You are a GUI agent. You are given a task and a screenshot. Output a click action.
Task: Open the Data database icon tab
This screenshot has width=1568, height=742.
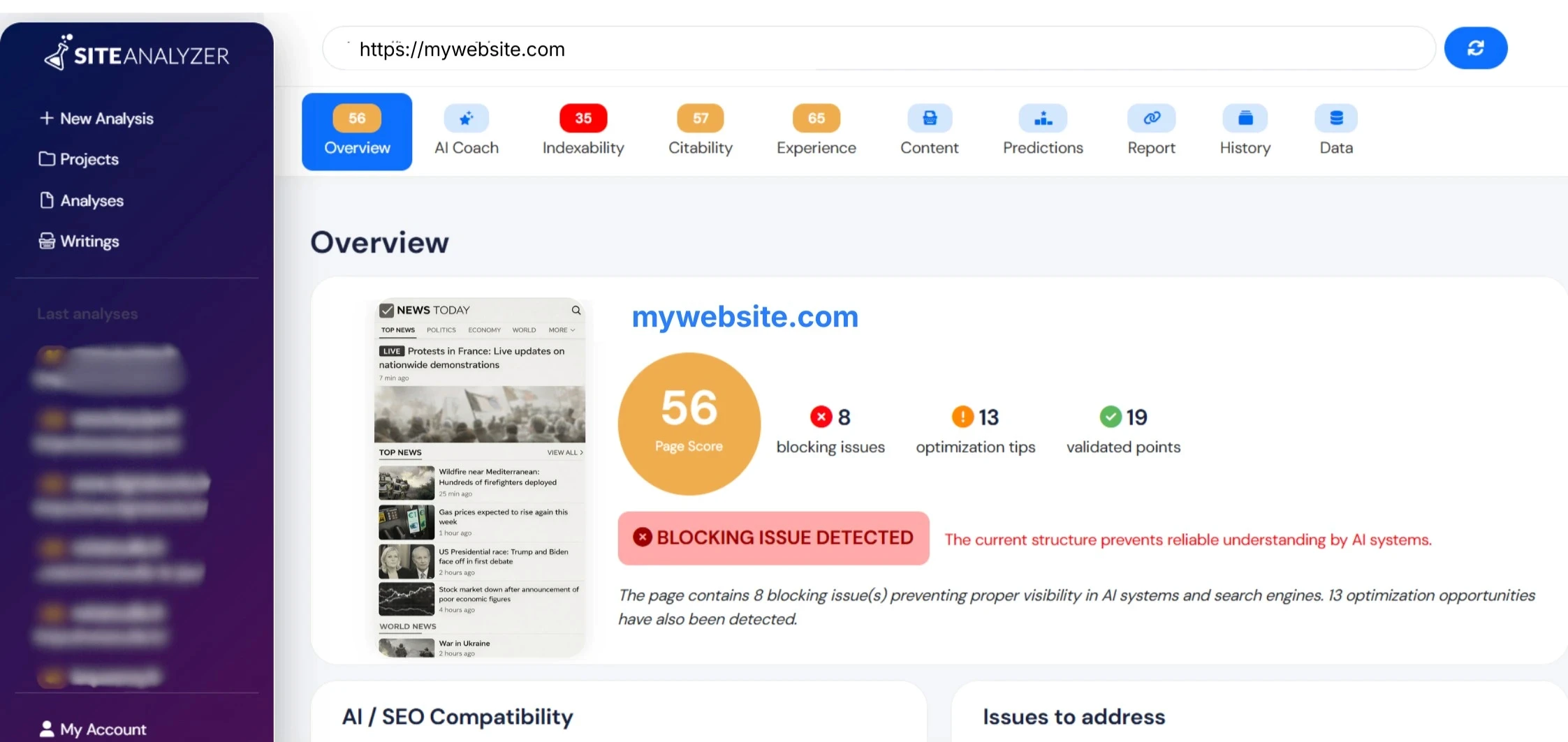1336,118
